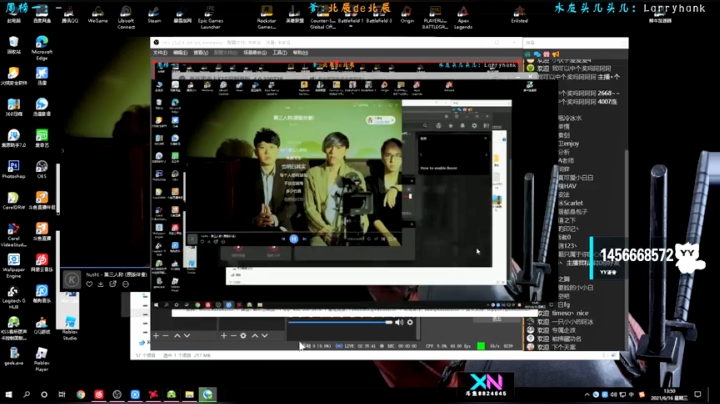Launch Rockstar Games Launcher shortcut
The height and width of the screenshot is (404, 720).
coord(266,17)
